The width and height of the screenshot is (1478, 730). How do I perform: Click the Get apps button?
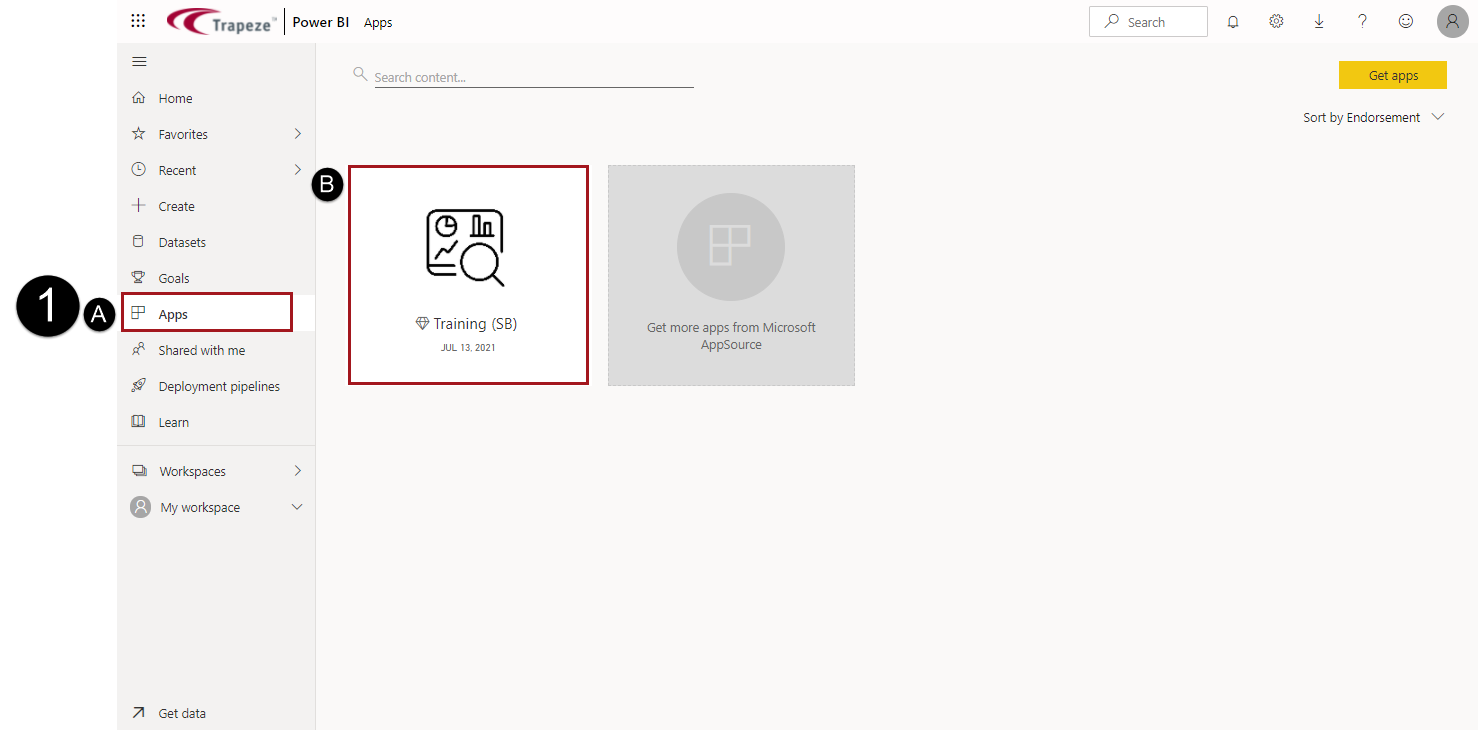tap(1392, 74)
